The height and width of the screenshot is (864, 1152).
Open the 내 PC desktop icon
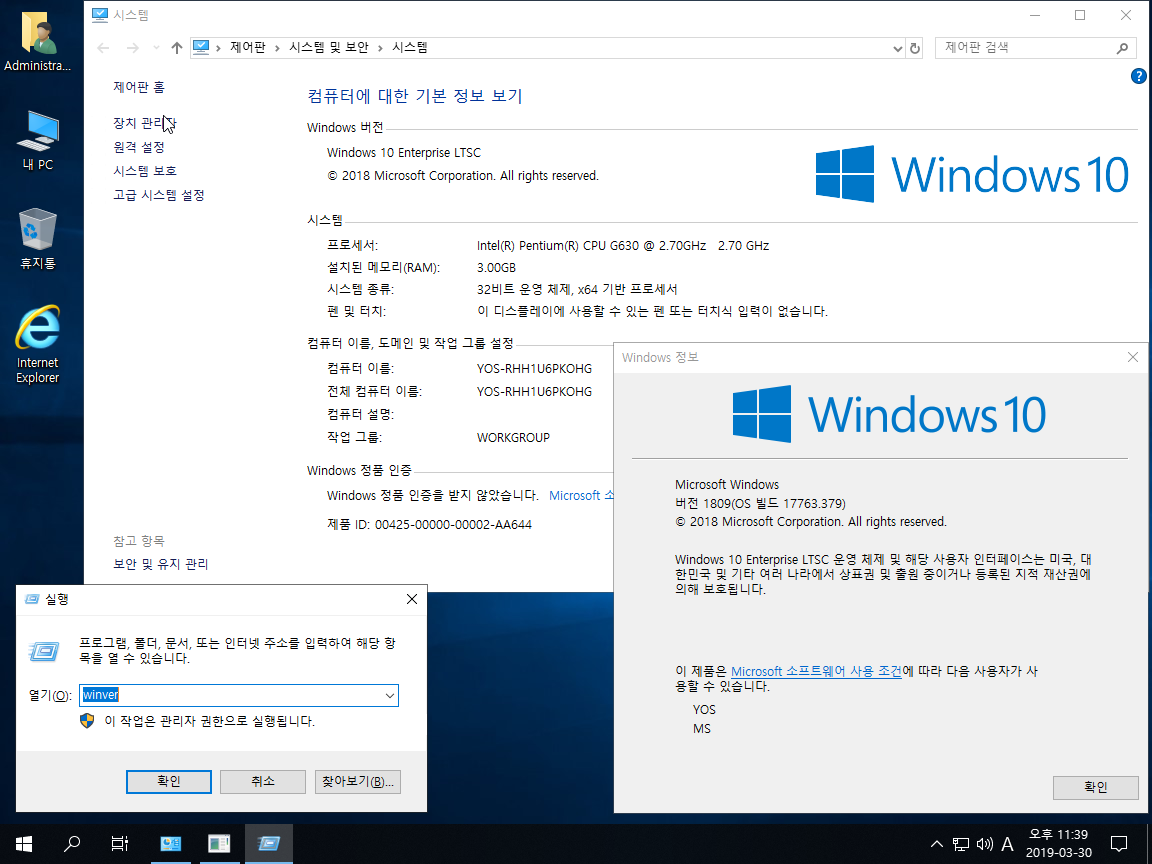pyautogui.click(x=37, y=140)
